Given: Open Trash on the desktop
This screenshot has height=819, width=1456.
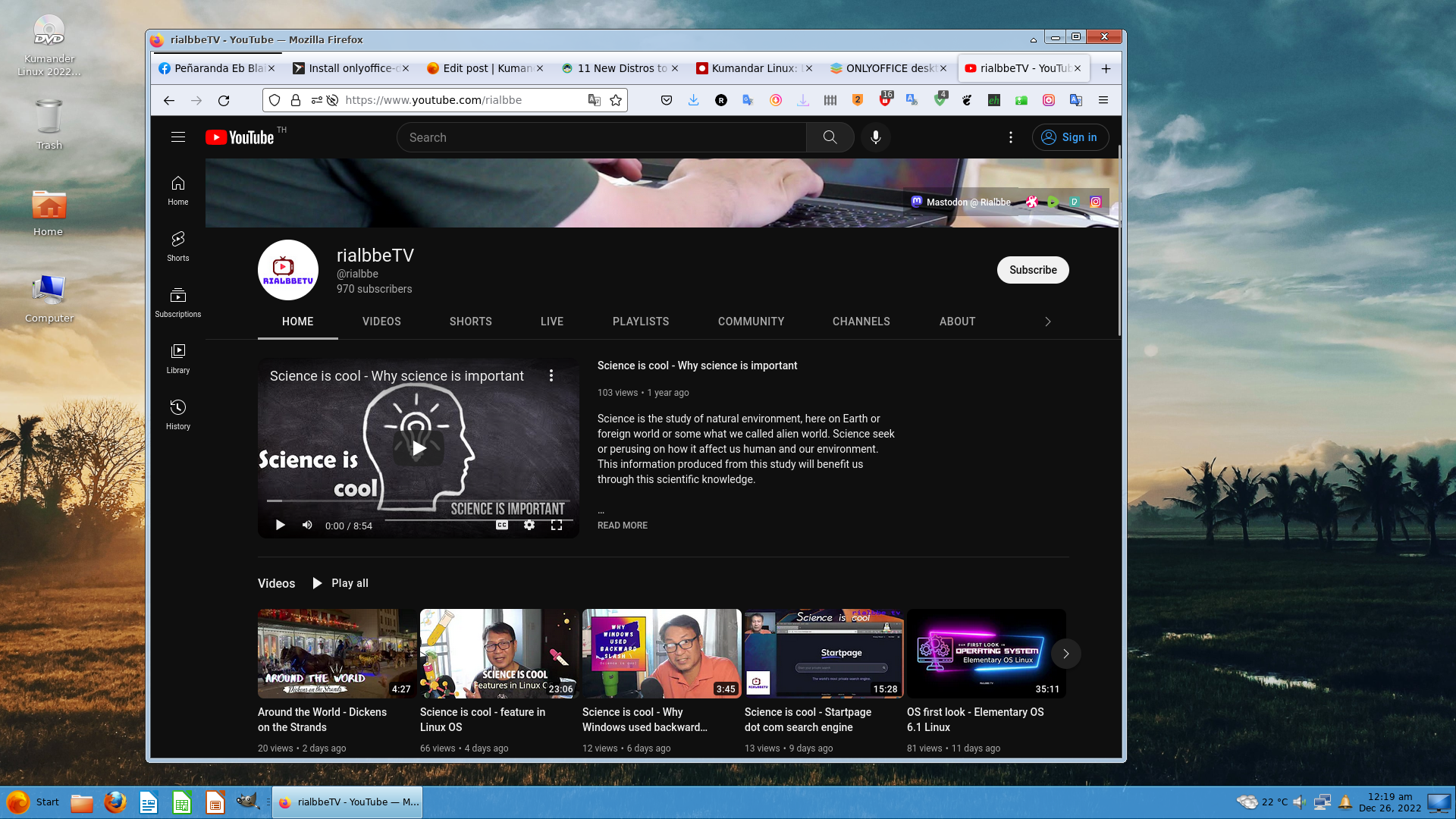Looking at the screenshot, I should pyautogui.click(x=49, y=124).
